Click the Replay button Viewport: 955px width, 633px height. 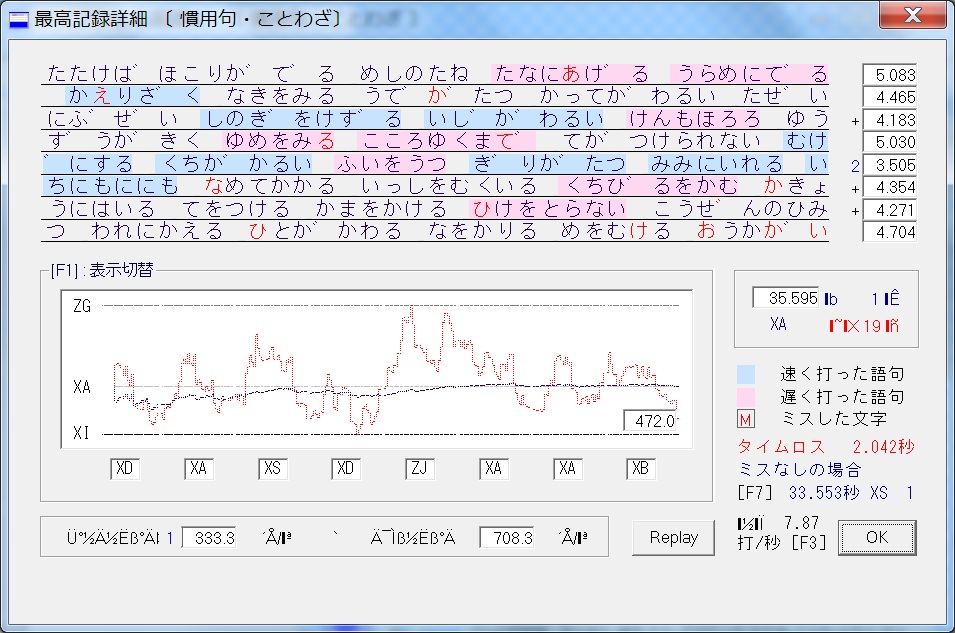[x=673, y=538]
